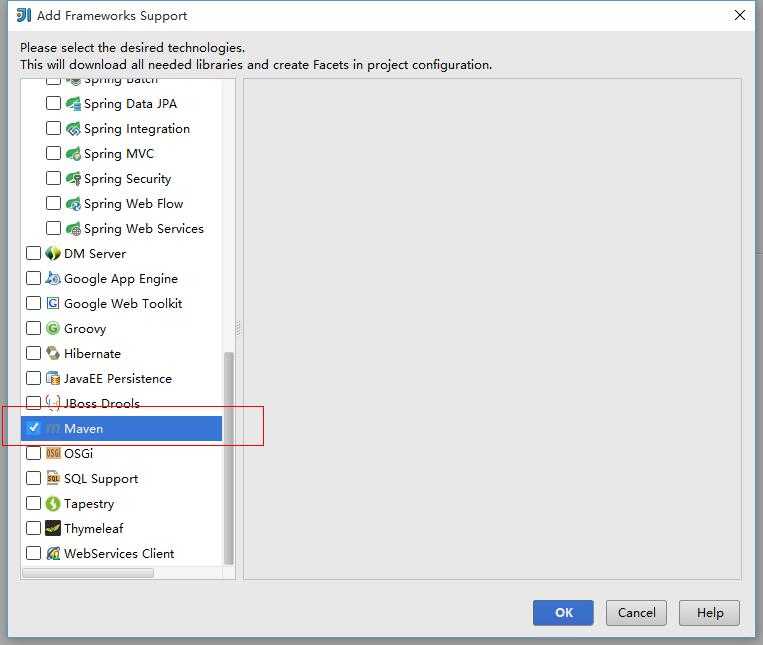Close the Add Frameworks Support dialog

coord(740,15)
